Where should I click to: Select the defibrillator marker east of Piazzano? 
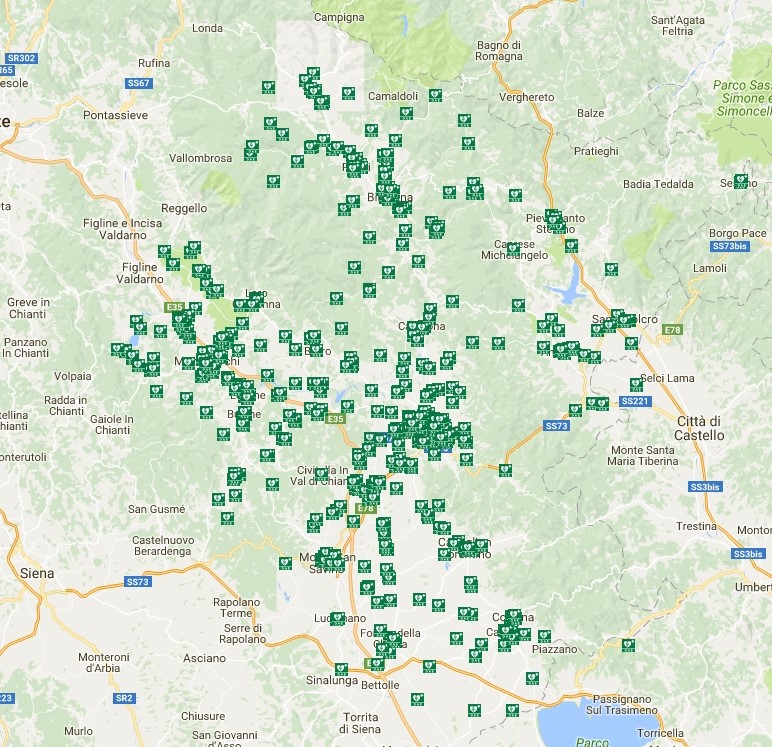(x=628, y=645)
